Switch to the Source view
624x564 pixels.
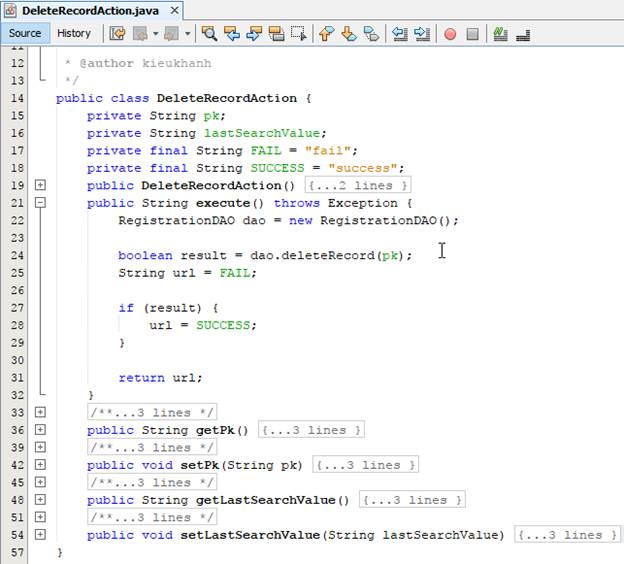pos(25,33)
